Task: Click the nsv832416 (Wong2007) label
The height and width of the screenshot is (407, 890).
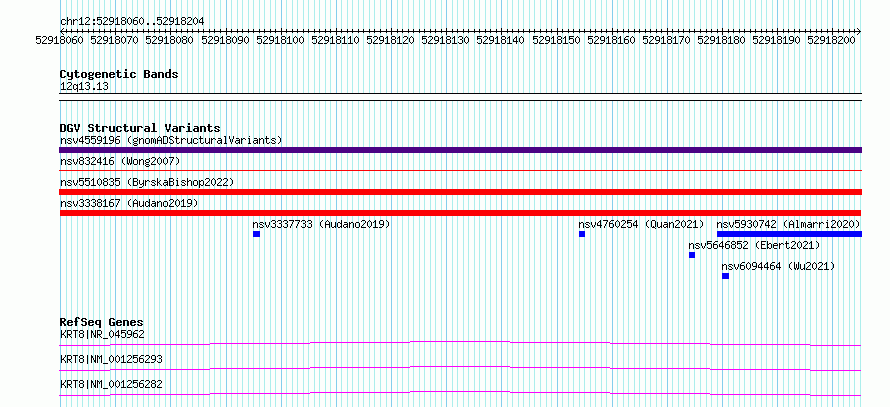Action: pyautogui.click(x=120, y=162)
